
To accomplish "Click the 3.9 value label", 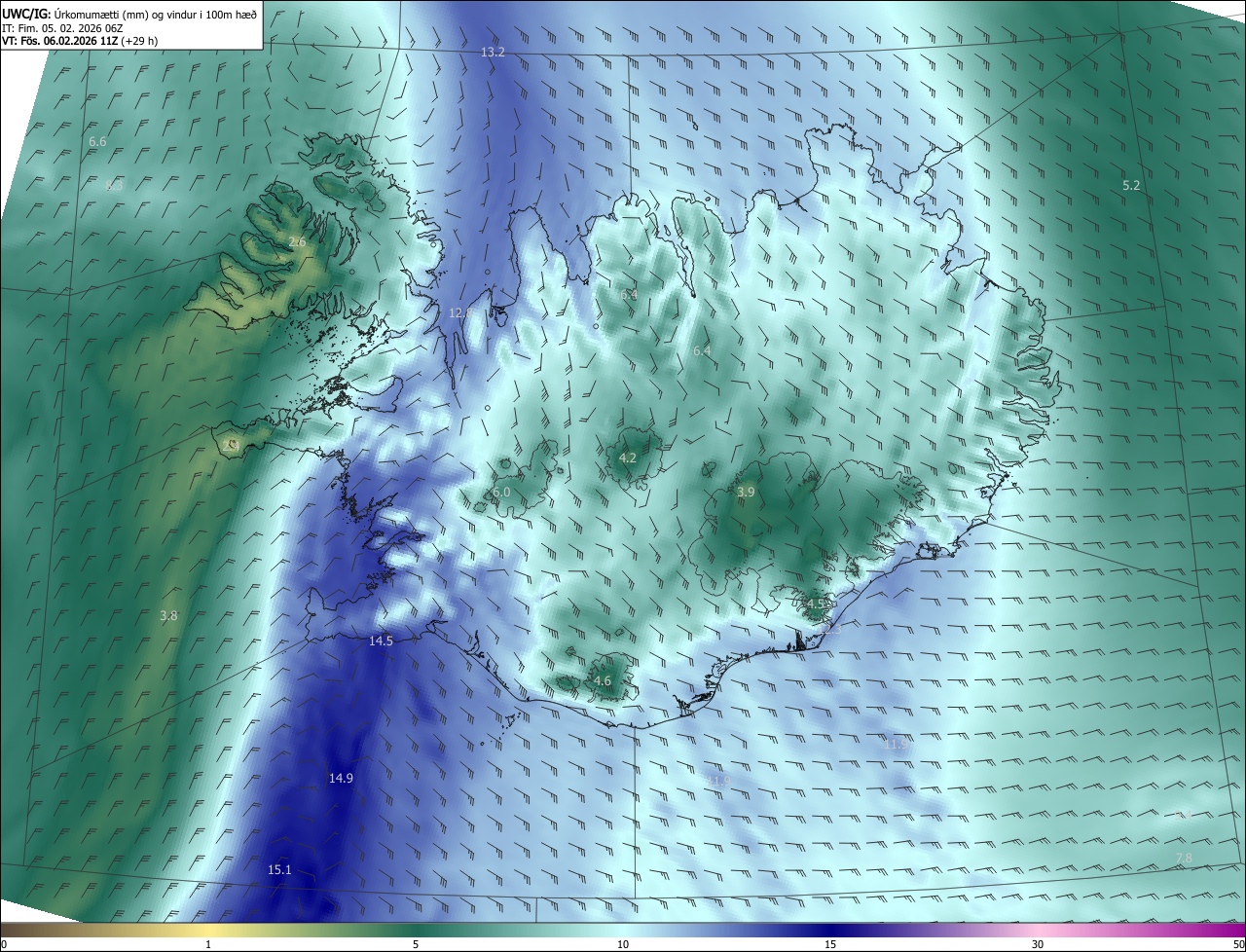I will (x=746, y=493).
